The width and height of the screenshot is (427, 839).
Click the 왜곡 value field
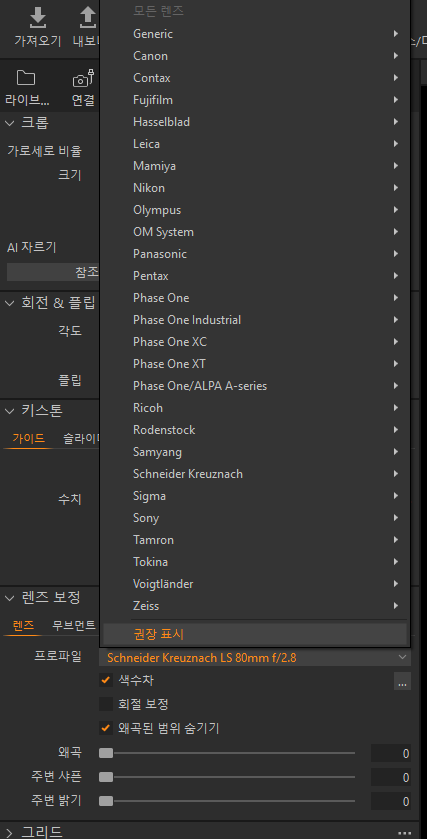[391, 753]
